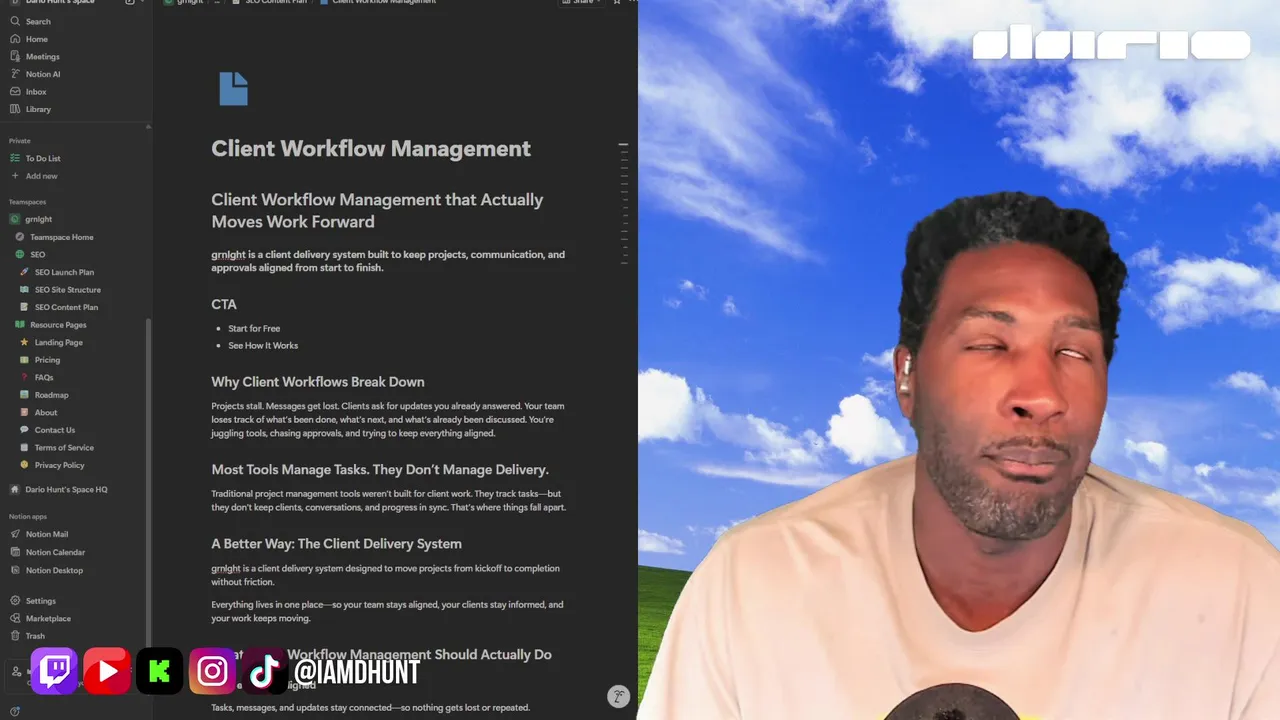Collapse the Notion apps section header
The width and height of the screenshot is (1280, 720).
point(28,516)
